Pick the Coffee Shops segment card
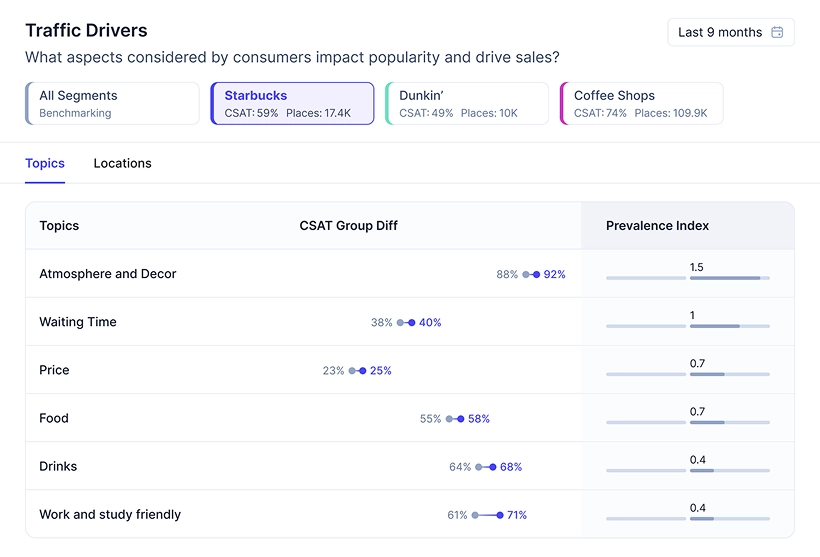 (641, 104)
